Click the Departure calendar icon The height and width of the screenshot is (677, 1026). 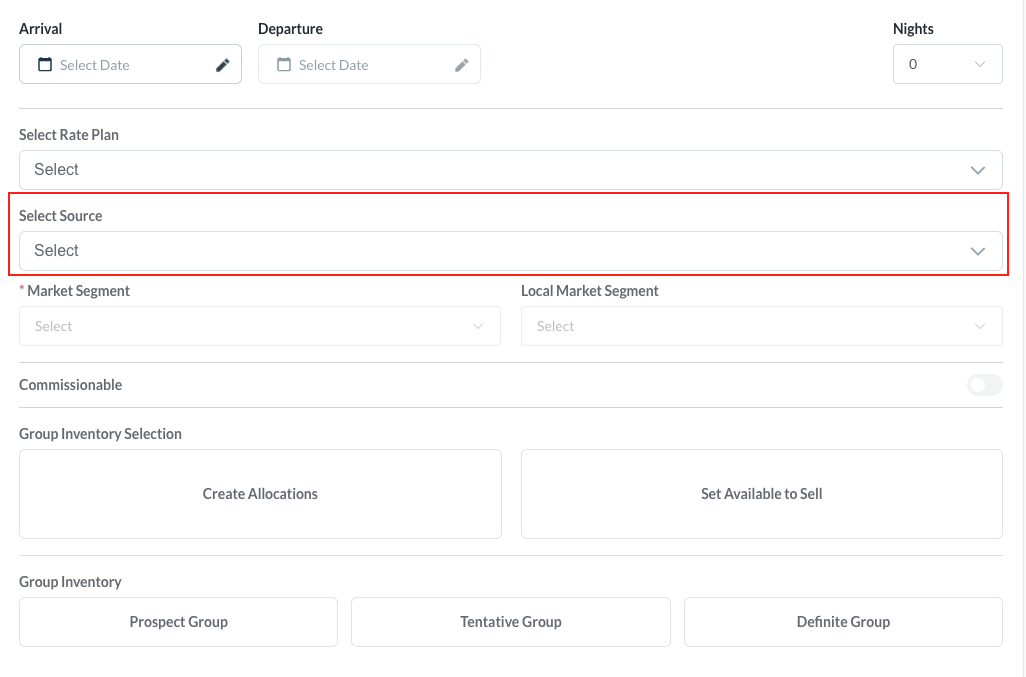(284, 65)
